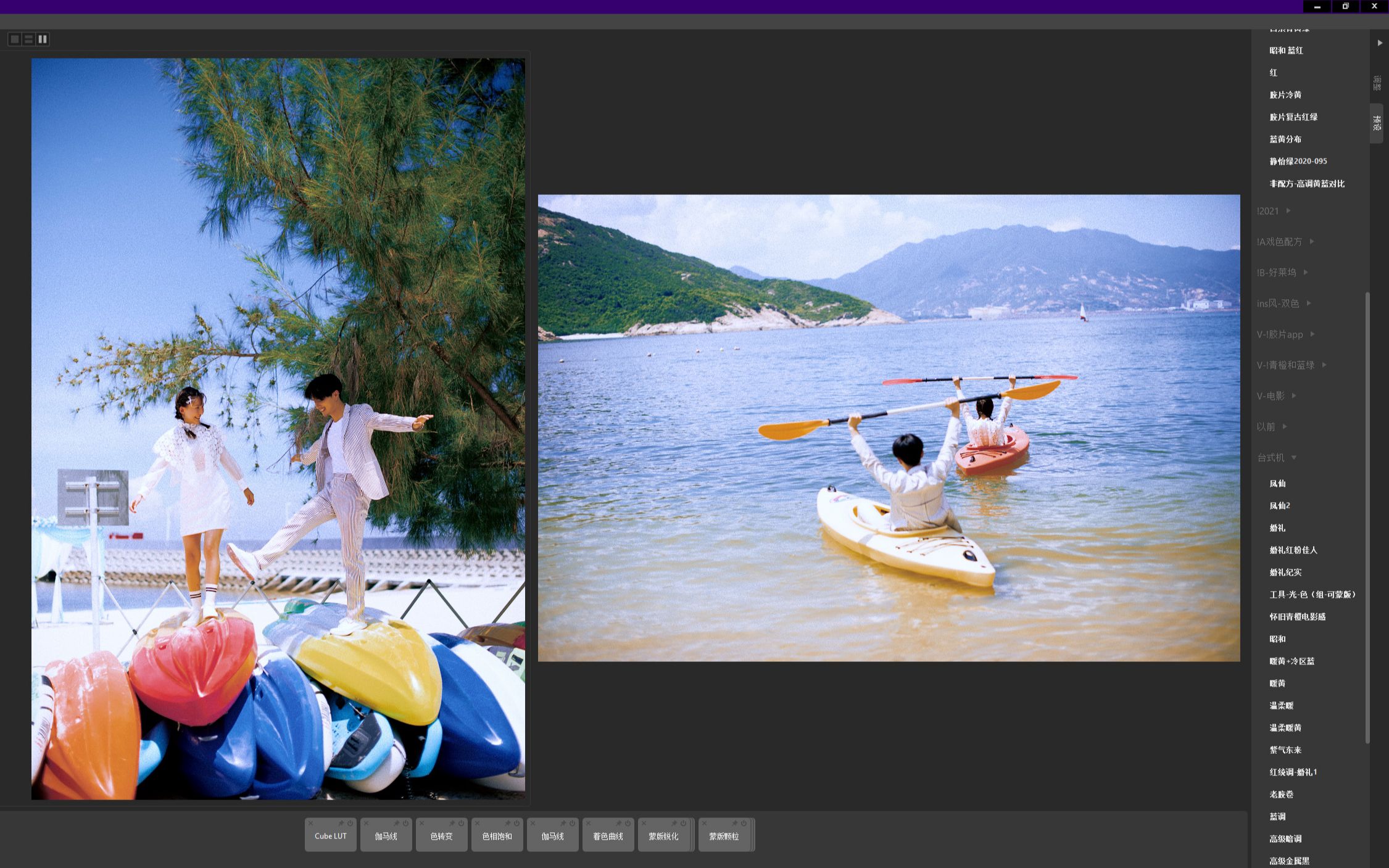The width and height of the screenshot is (1389, 868).
Task: Toggle power on the Cube LUT node
Action: click(350, 823)
